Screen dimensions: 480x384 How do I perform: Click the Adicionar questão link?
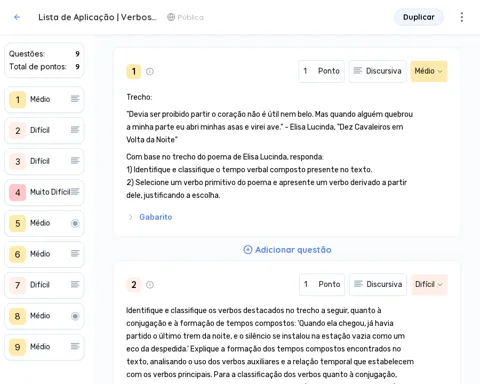point(287,250)
